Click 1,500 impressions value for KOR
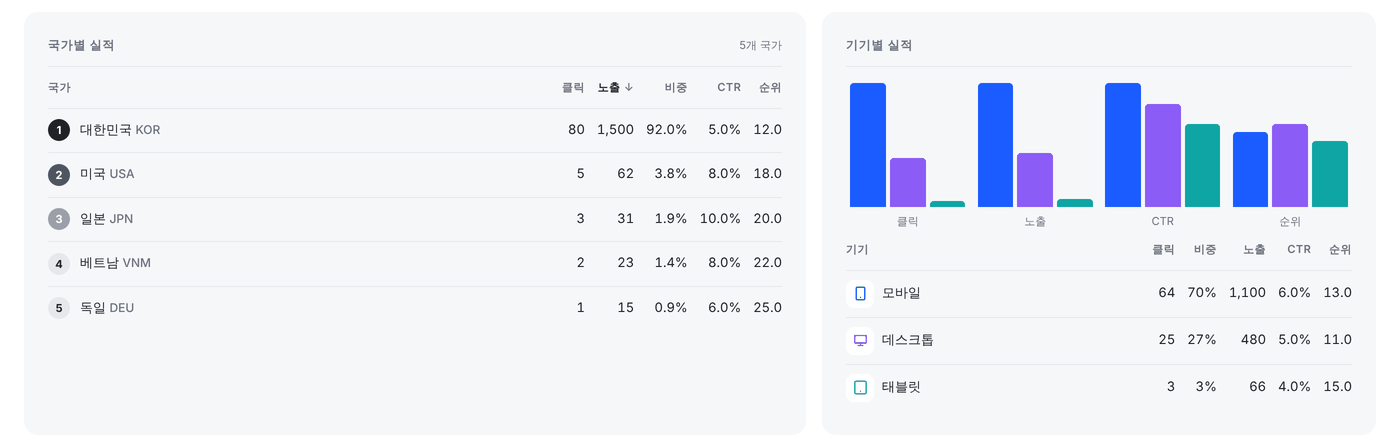This screenshot has height=446, width=1400. pyautogui.click(x=616, y=130)
